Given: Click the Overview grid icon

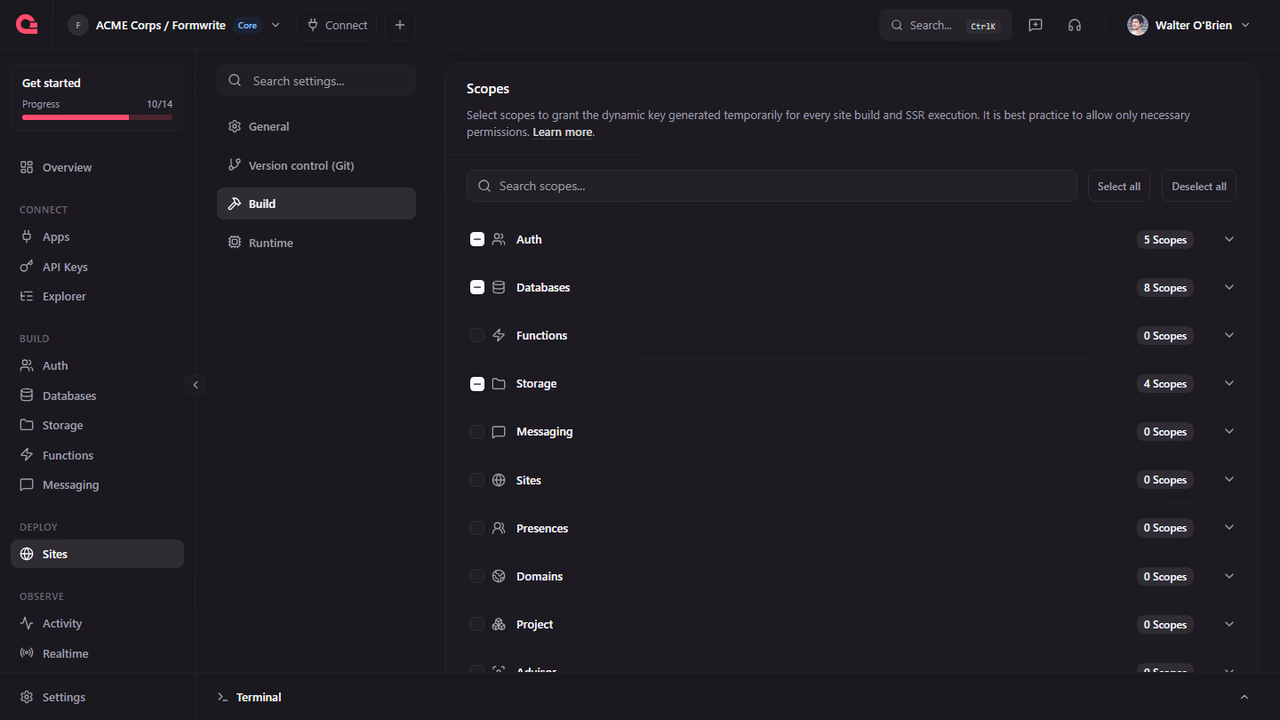Looking at the screenshot, I should 27,167.
